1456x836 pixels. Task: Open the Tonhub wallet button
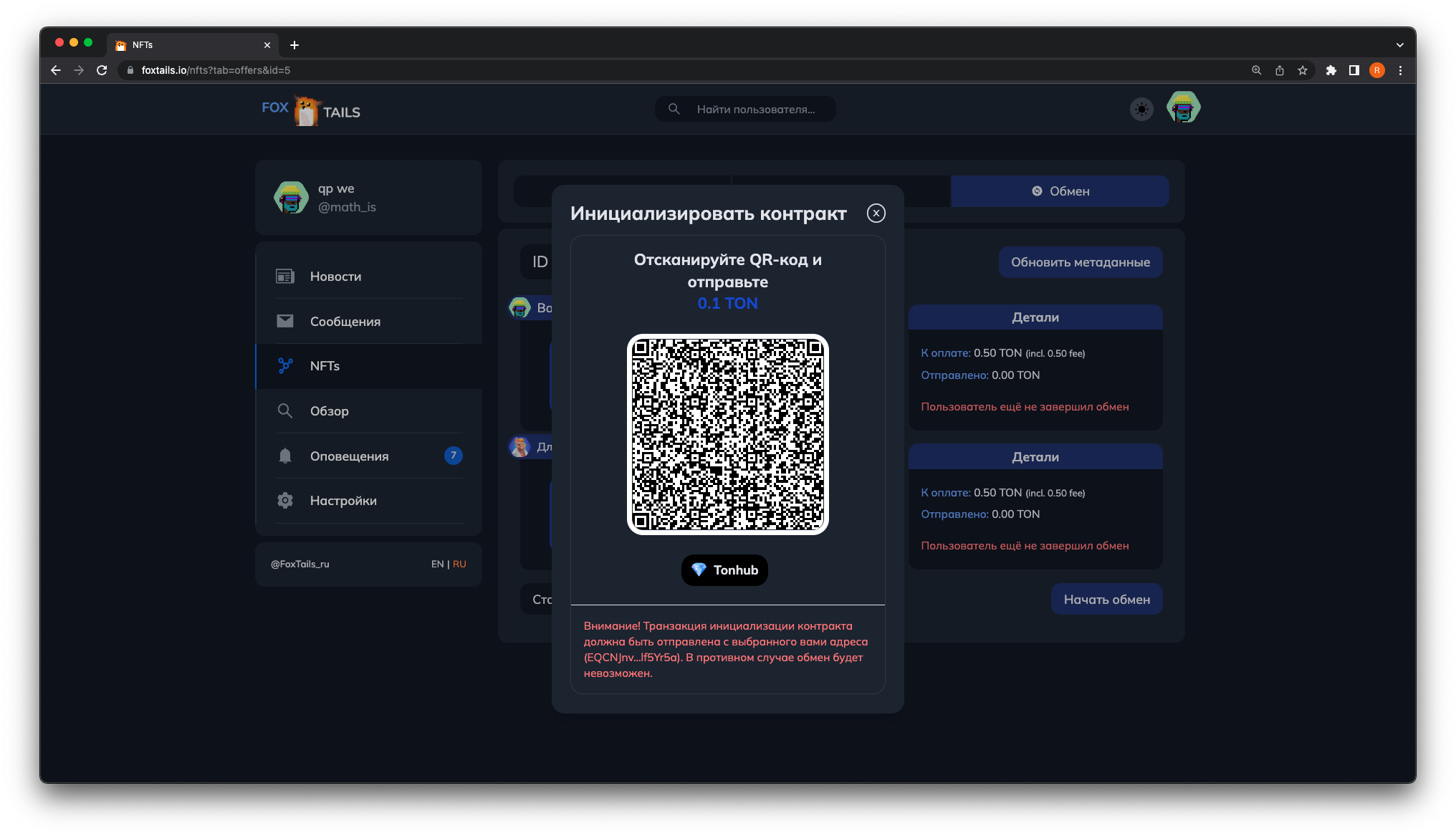coord(724,570)
